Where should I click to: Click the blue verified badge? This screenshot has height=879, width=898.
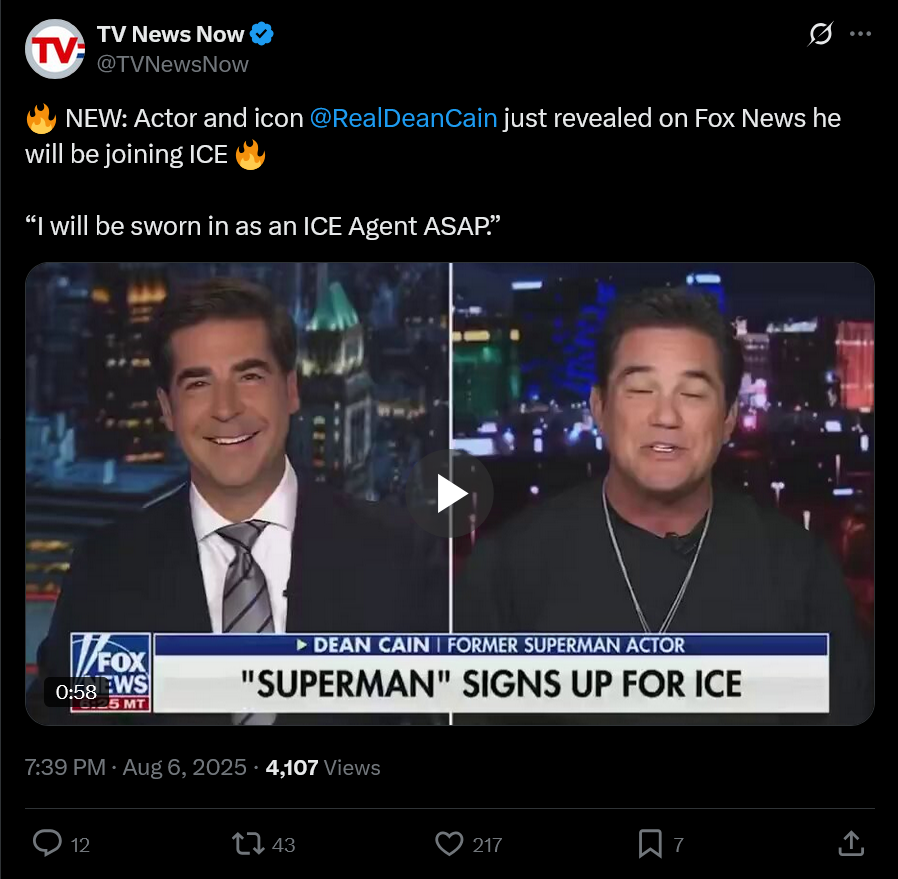[262, 34]
